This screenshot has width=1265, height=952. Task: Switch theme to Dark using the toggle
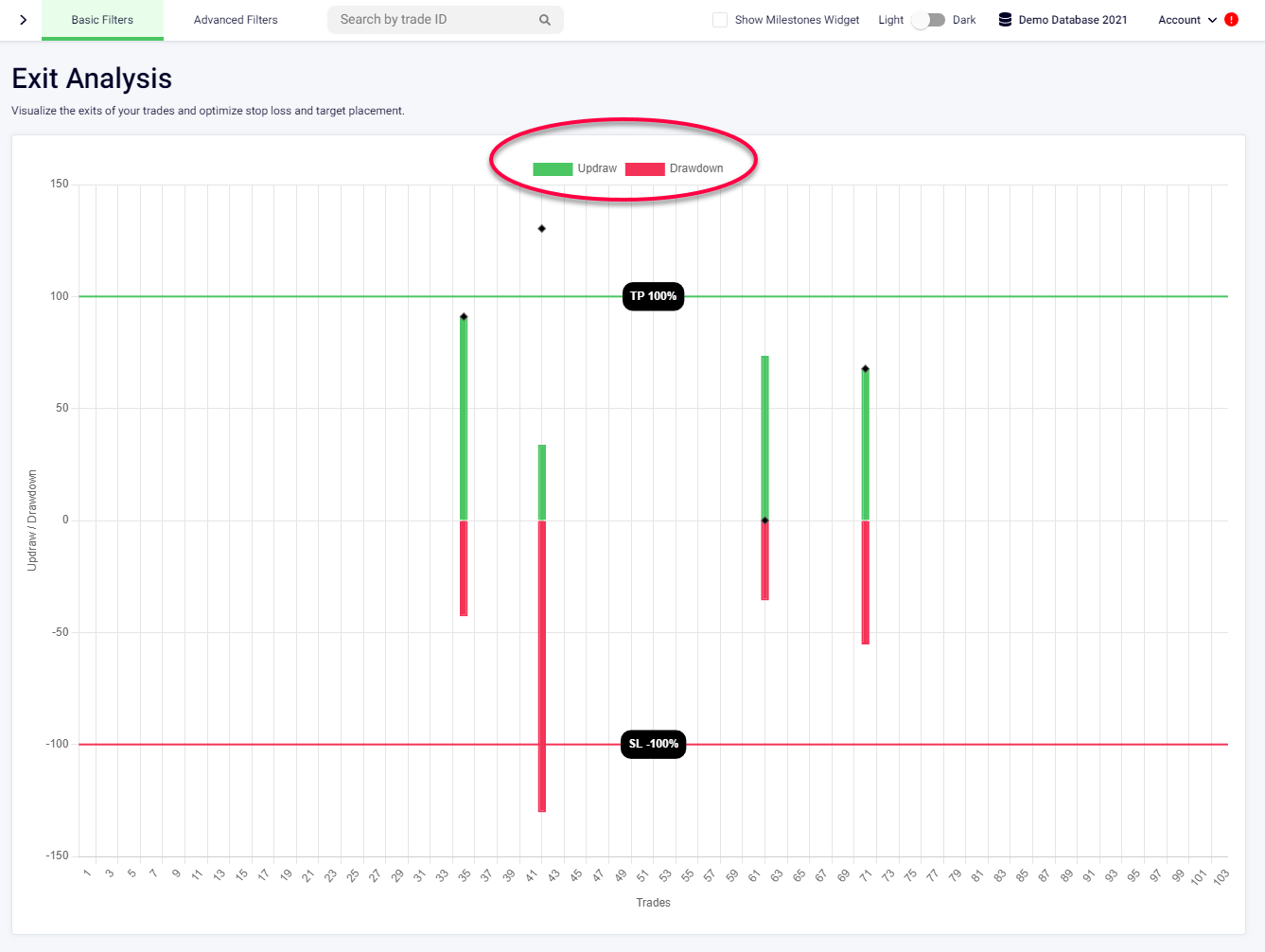[930, 18]
